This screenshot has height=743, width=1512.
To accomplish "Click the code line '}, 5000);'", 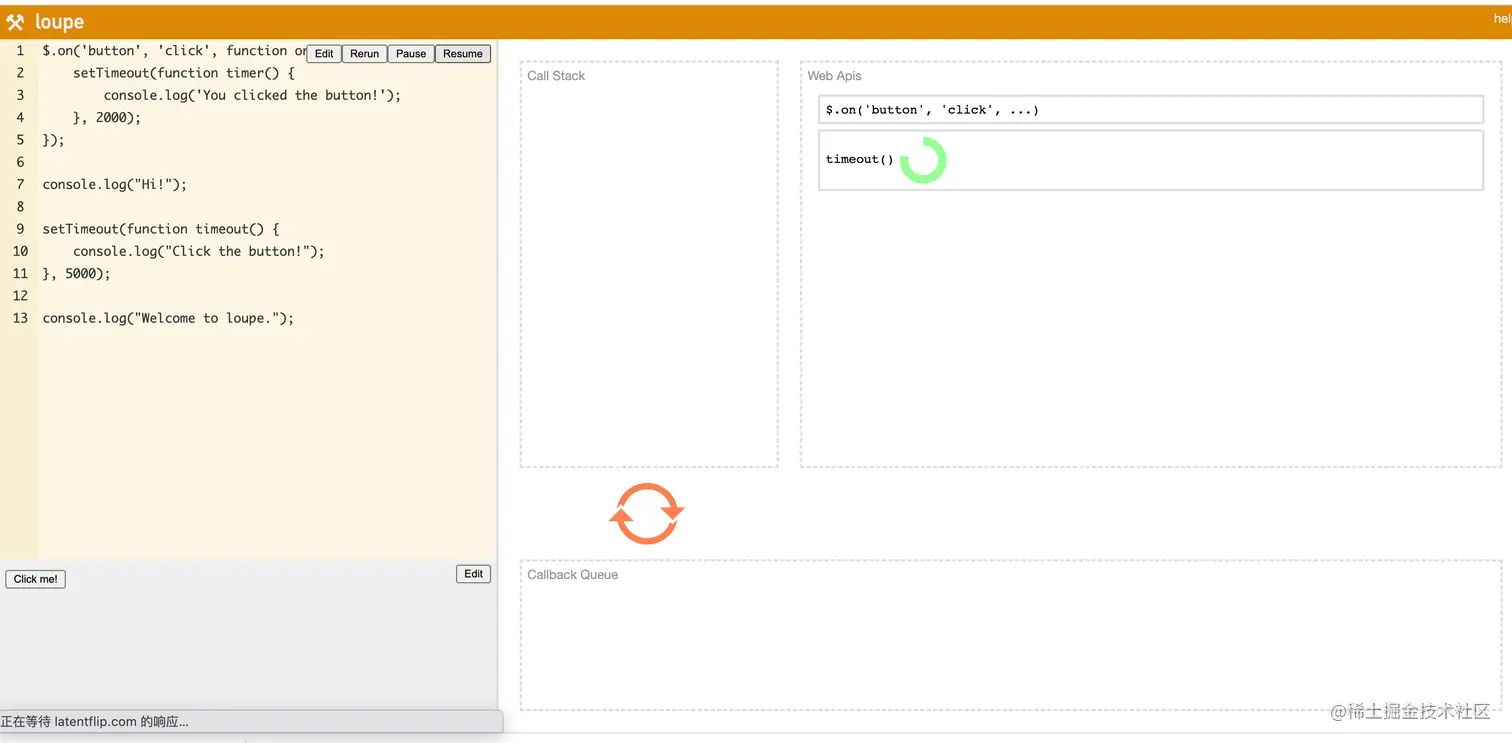I will 76,273.
